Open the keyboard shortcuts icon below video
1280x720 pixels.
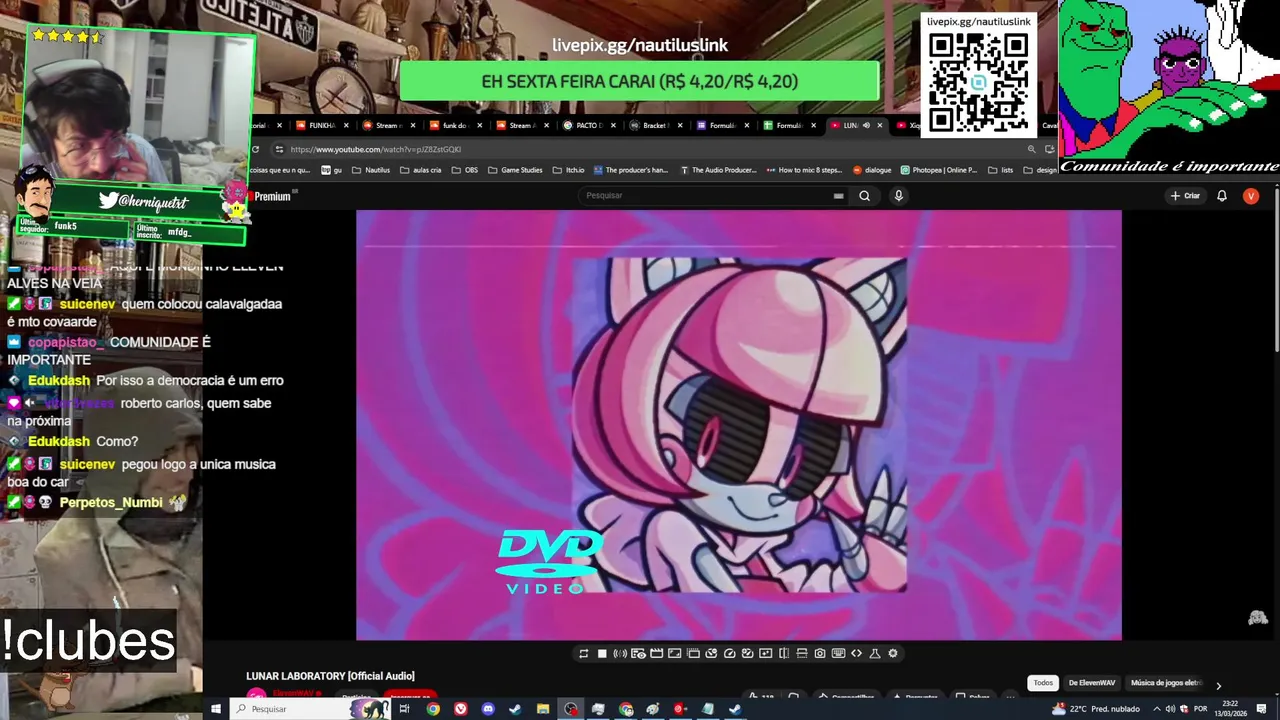click(x=838, y=653)
